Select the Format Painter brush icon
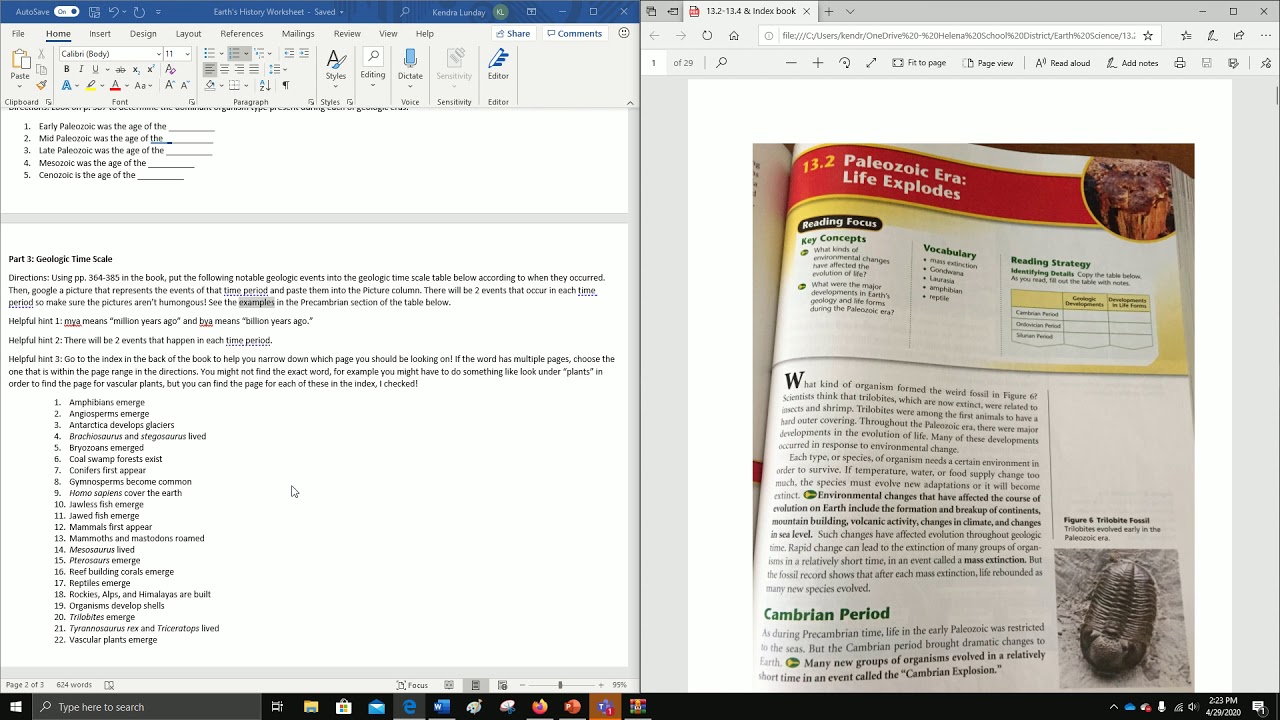The image size is (1280, 720). pyautogui.click(x=42, y=85)
